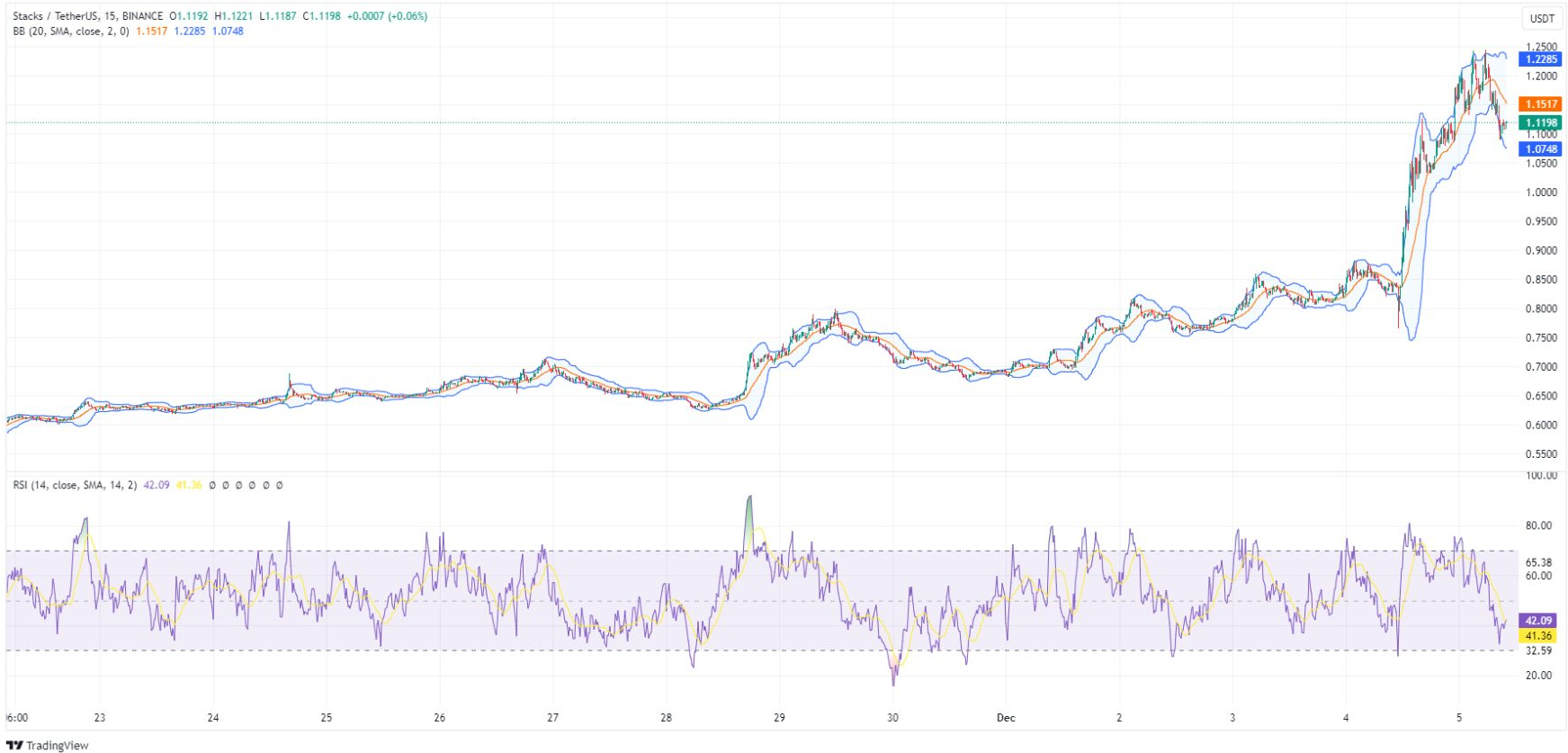This screenshot has width=1568, height=753.
Task: Click the 26 date on time axis
Action: click(440, 718)
